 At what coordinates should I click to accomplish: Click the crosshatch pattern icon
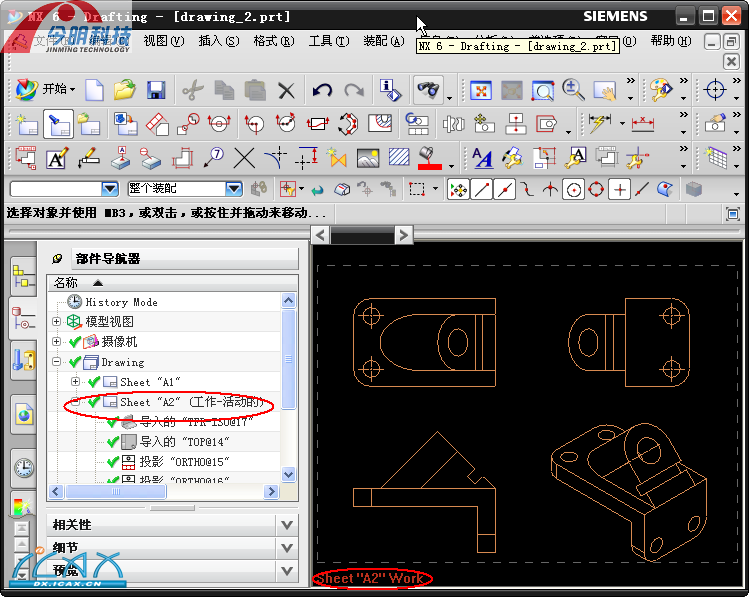point(399,158)
